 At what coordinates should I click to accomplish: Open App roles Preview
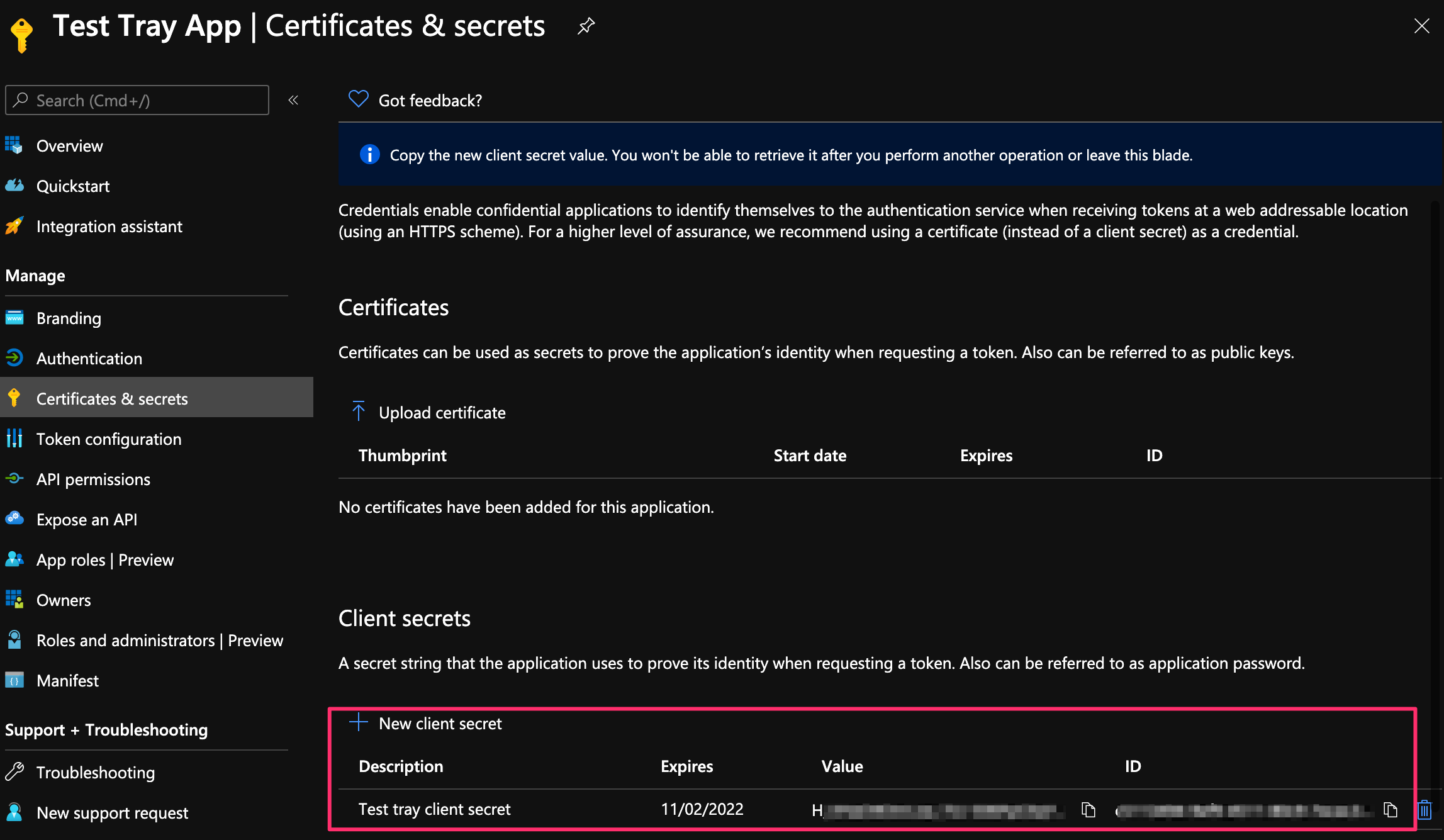point(104,559)
